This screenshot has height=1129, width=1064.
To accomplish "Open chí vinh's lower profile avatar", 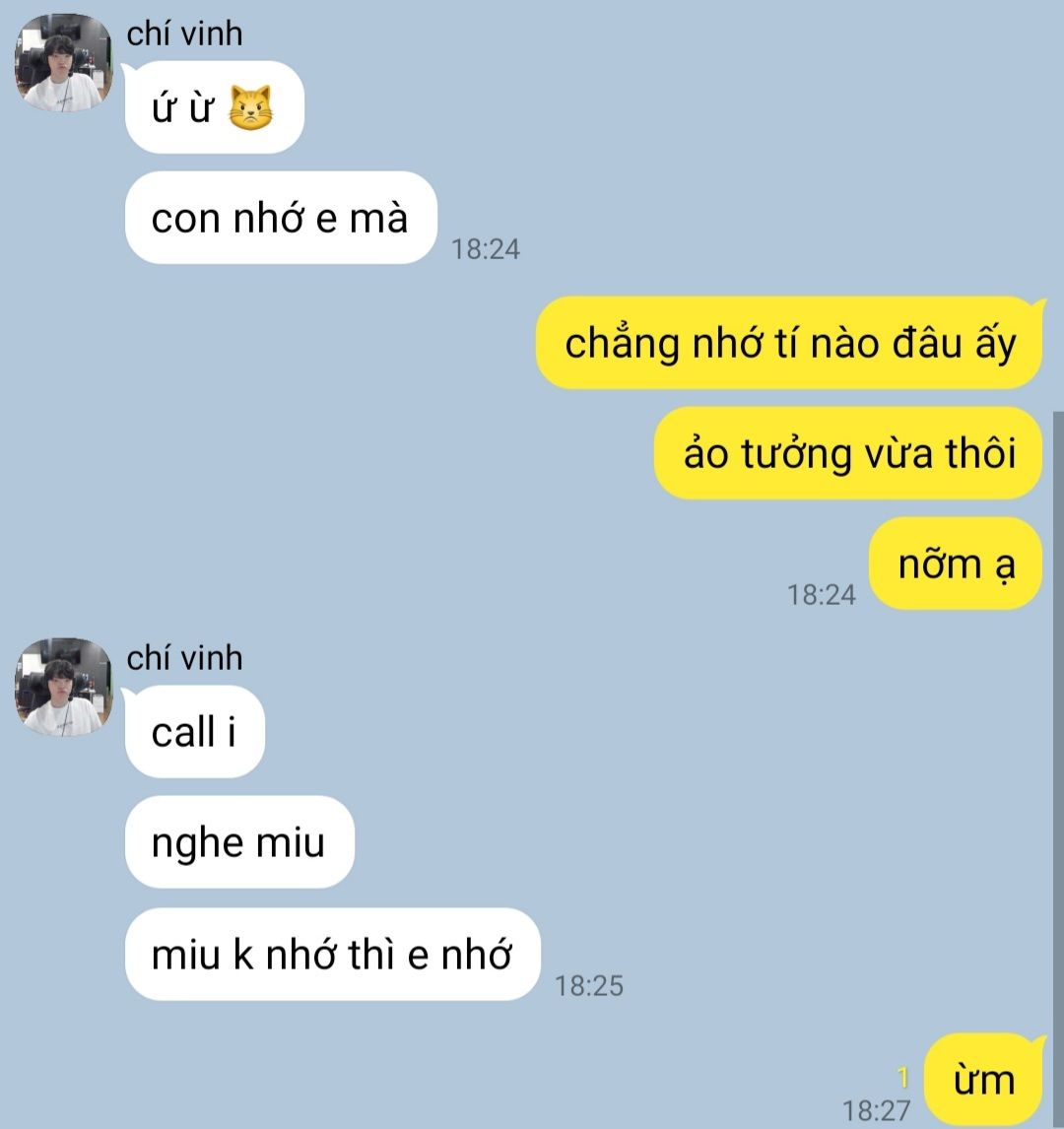I will point(63,687).
